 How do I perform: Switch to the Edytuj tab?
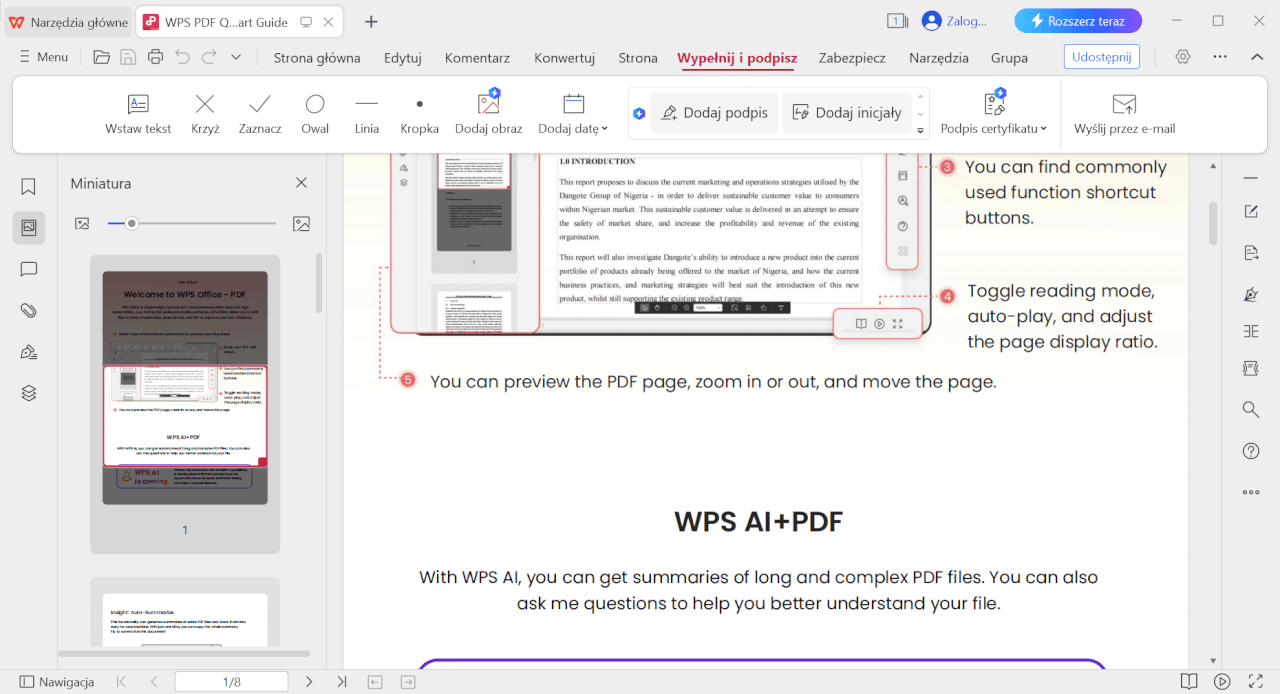click(403, 58)
